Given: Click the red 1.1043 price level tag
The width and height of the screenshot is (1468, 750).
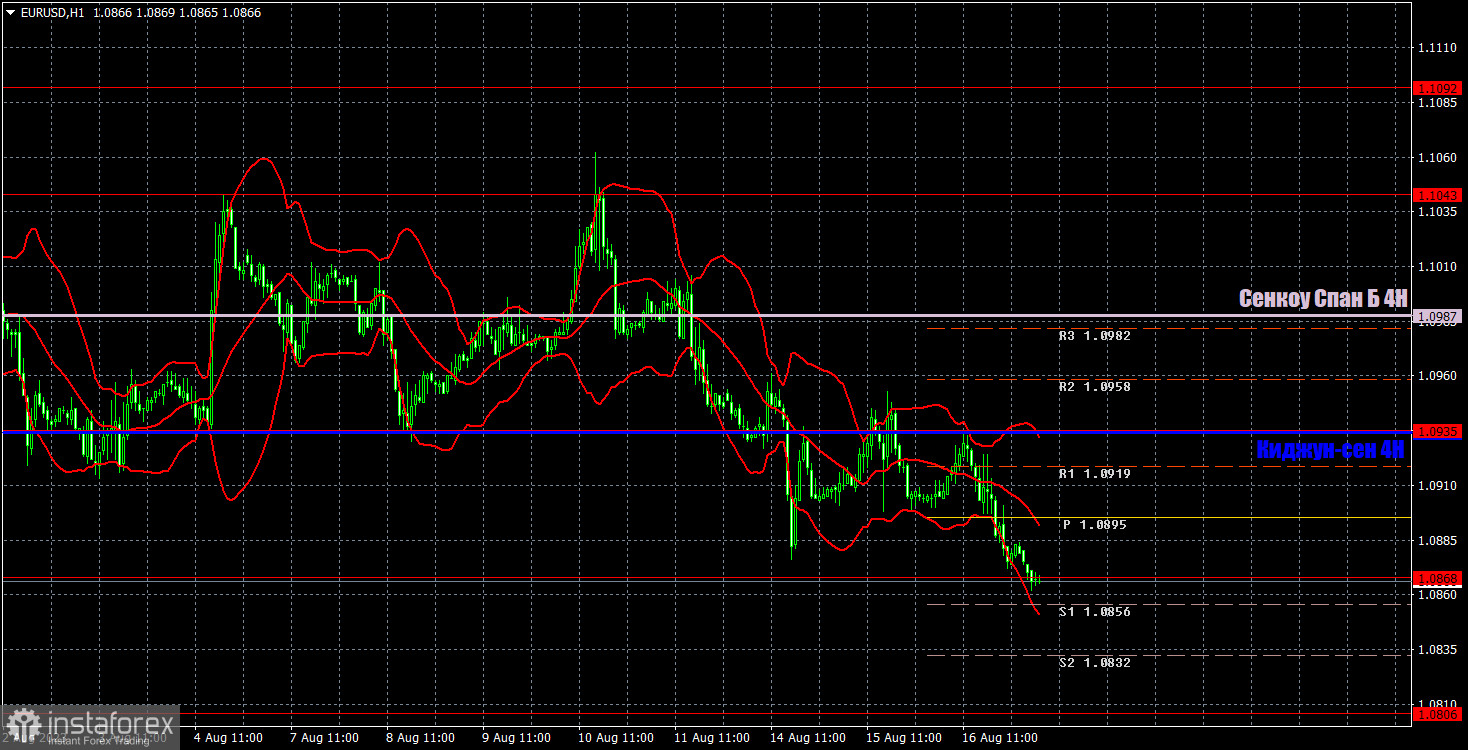Looking at the screenshot, I should 1439,195.
